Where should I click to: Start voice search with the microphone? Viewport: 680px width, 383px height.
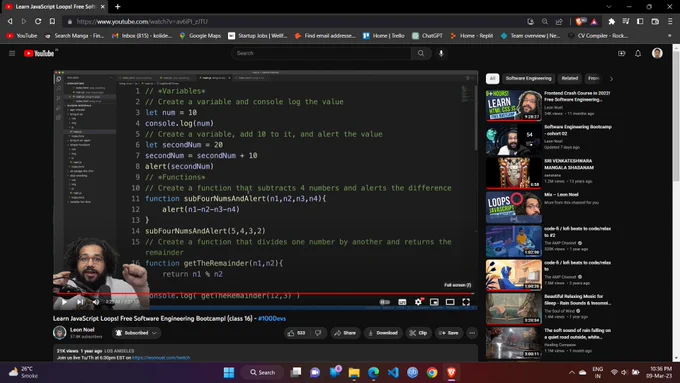(441, 53)
